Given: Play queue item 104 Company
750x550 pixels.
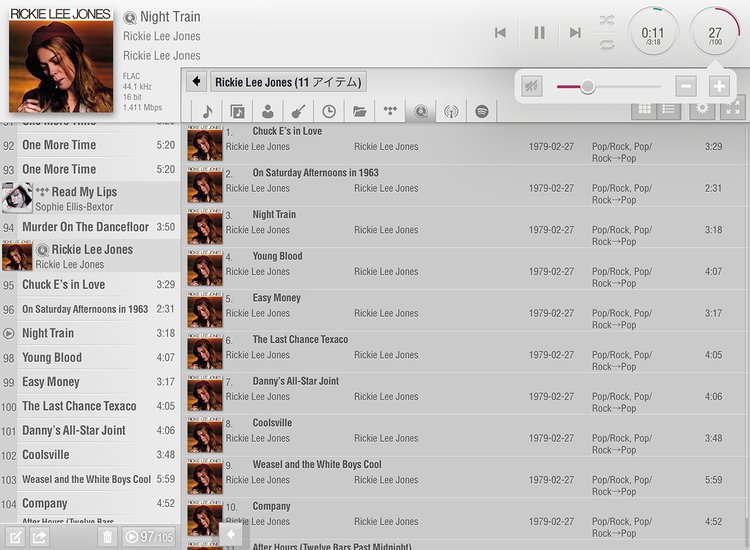Looking at the screenshot, I should [x=89, y=504].
